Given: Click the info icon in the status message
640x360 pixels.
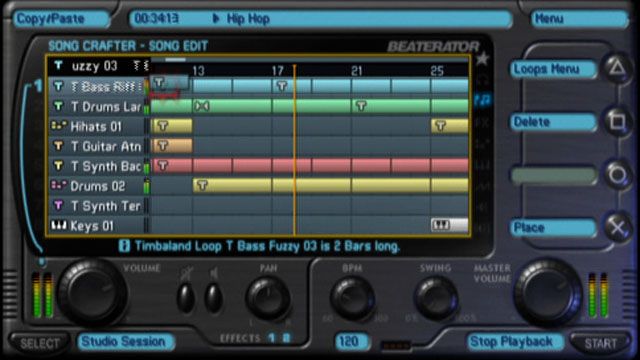Looking at the screenshot, I should 124,246.
